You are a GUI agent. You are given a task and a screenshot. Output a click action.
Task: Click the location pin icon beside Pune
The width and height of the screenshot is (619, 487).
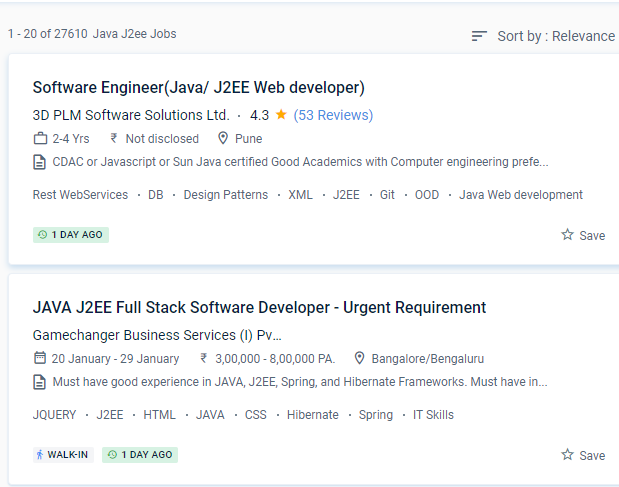coord(223,139)
